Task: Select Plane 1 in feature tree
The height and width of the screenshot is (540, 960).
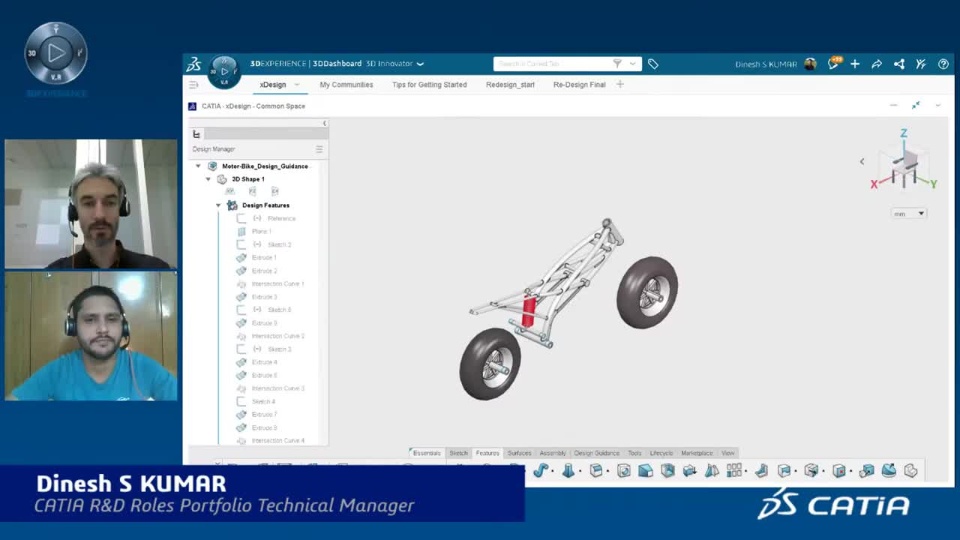Action: pyautogui.click(x=261, y=231)
